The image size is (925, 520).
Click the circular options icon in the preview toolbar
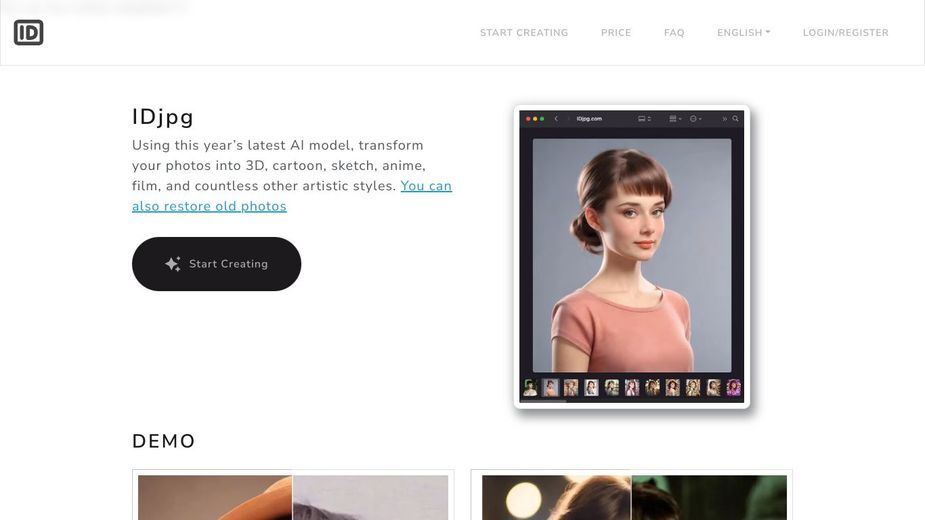click(693, 119)
